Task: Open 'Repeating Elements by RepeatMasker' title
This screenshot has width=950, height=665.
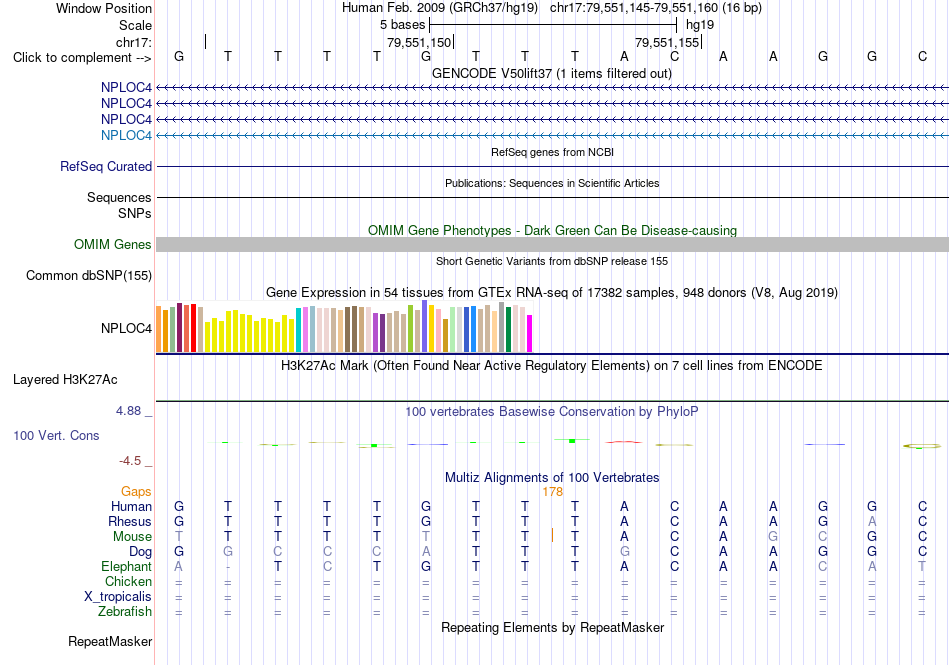Action: (x=553, y=627)
